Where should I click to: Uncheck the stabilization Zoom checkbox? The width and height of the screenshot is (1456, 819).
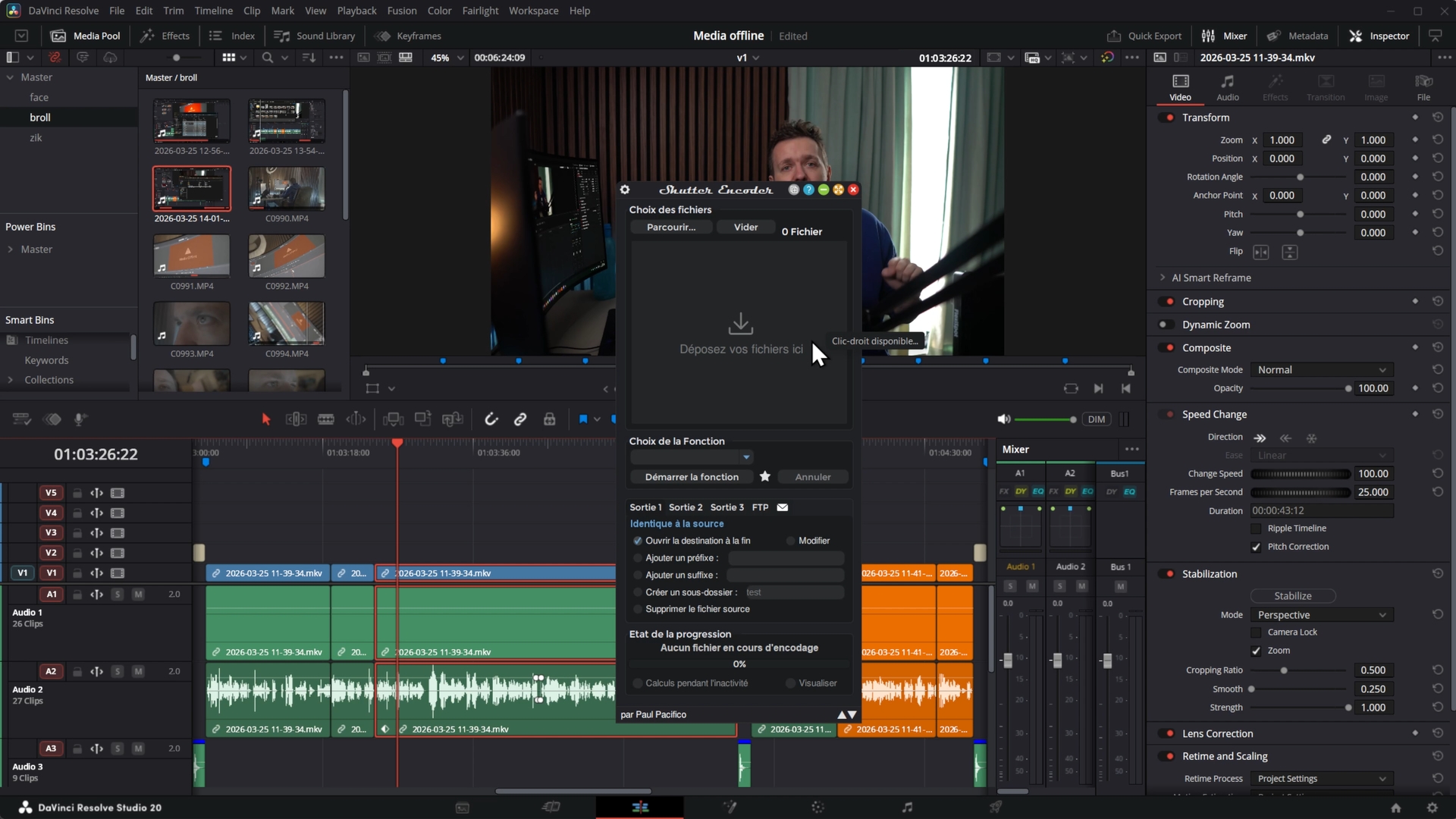coord(1256,651)
